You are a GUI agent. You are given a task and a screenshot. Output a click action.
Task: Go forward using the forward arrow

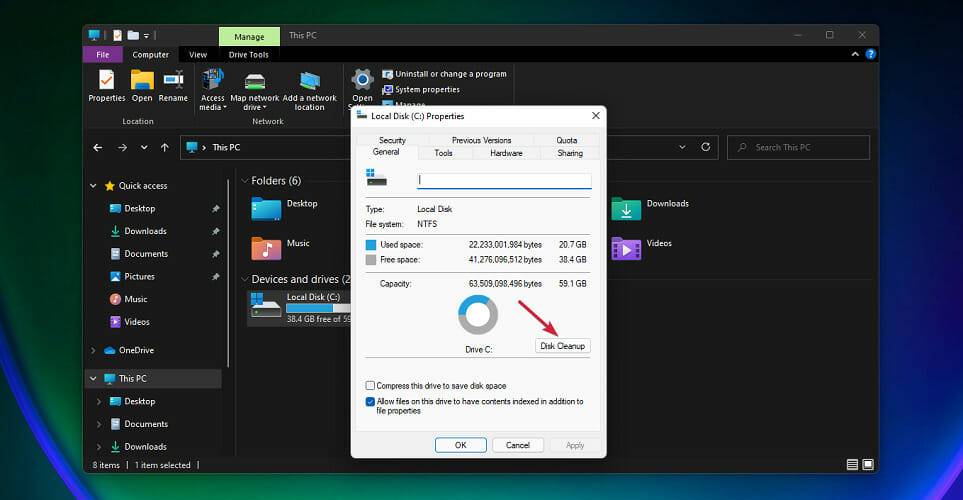[x=122, y=147]
